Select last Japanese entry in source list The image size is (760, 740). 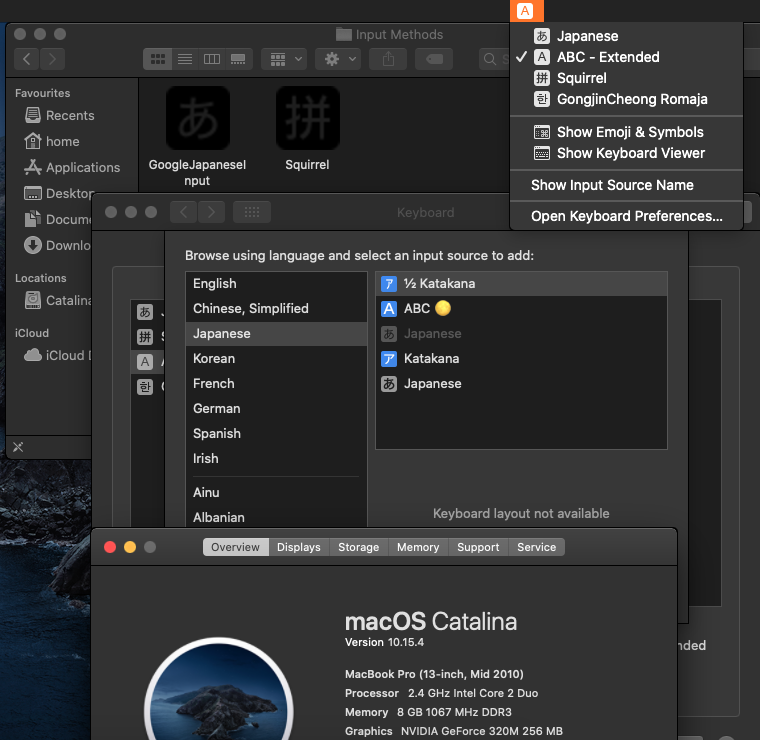click(x=522, y=384)
